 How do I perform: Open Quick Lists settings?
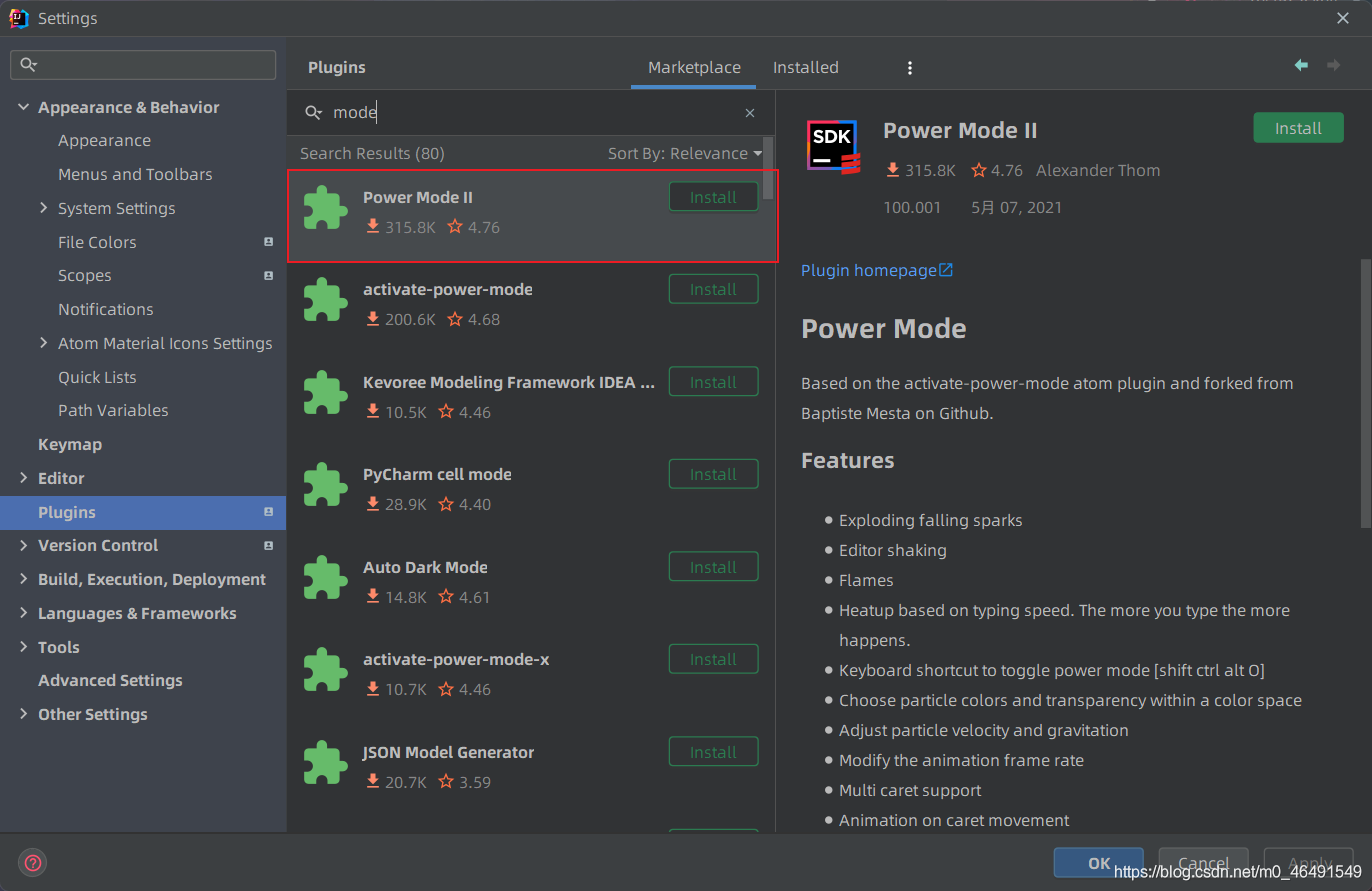coord(97,377)
